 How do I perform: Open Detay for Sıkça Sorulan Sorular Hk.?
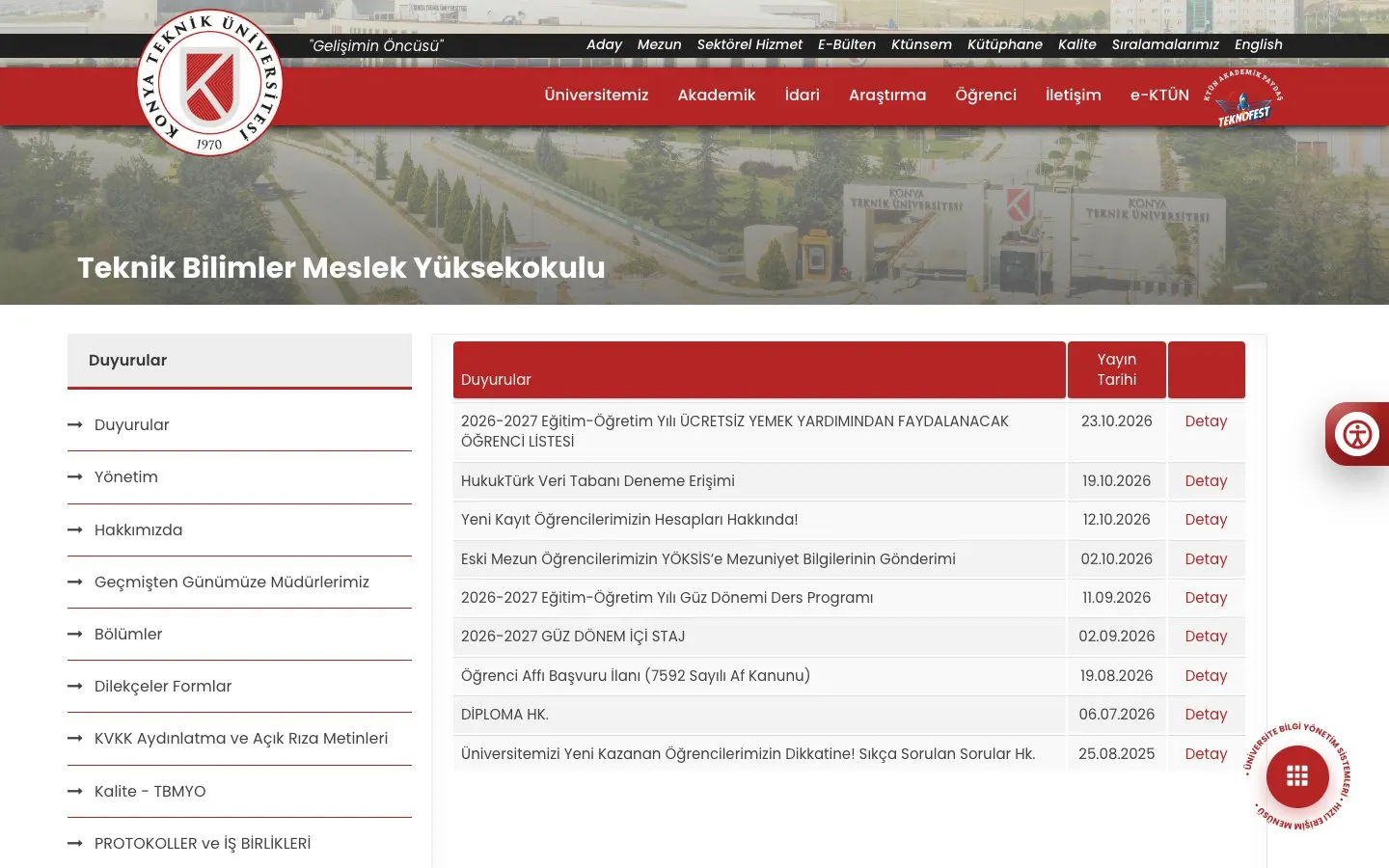(x=1206, y=754)
